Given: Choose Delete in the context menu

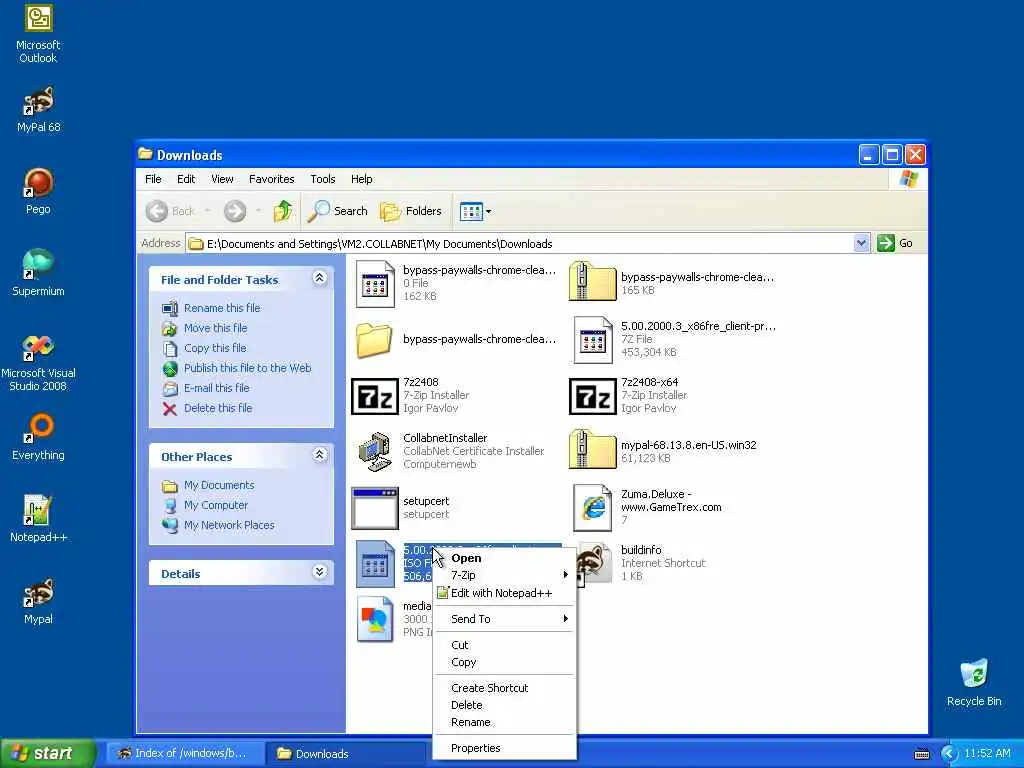Looking at the screenshot, I should click(x=504, y=705).
